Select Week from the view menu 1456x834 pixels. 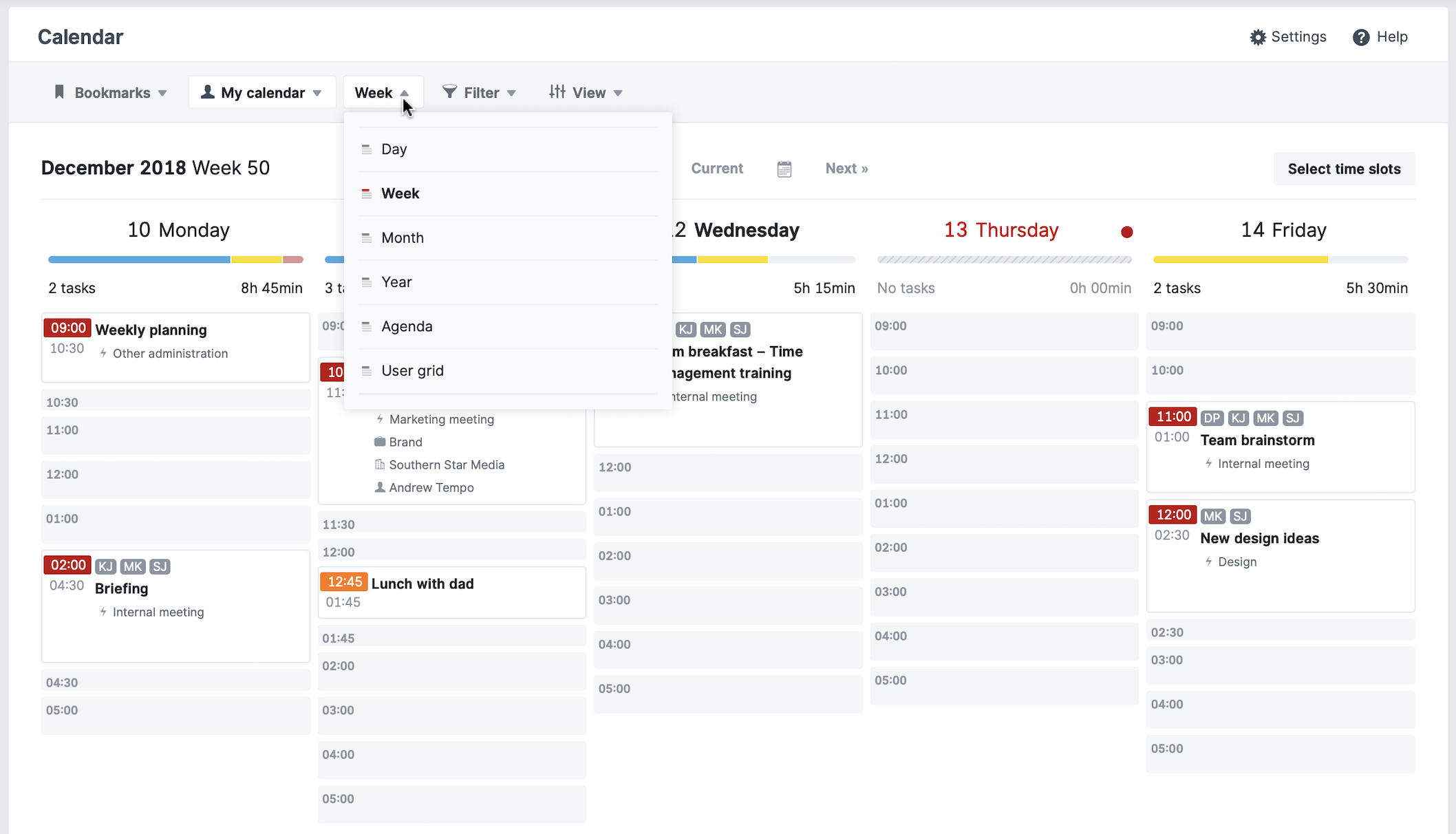(x=508, y=193)
